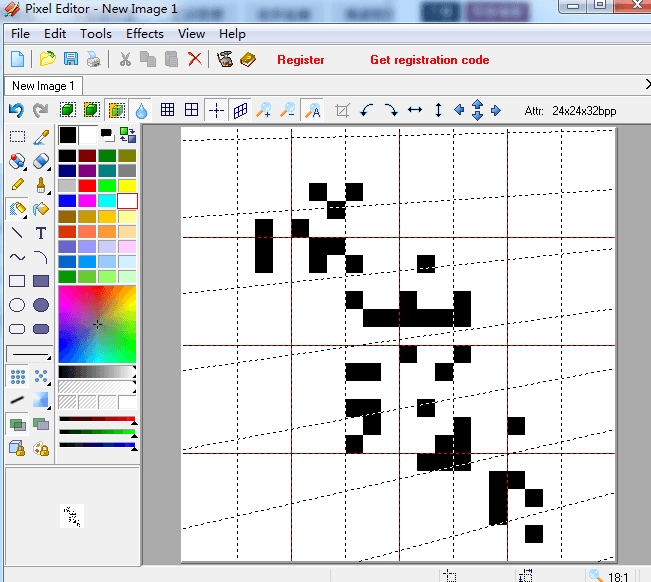
Task: Pick the yellow swatch in the palette
Action: pyautogui.click(x=127, y=186)
